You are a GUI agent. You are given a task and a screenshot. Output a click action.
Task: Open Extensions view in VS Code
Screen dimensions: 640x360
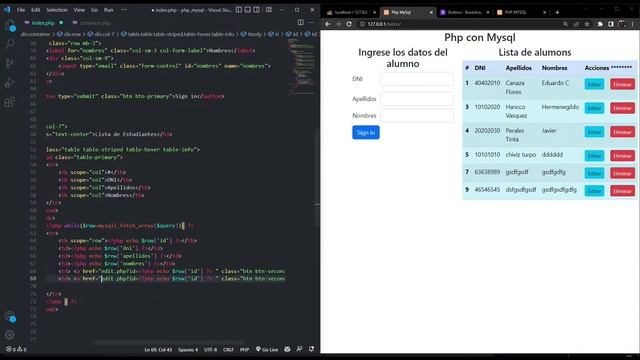pyautogui.click(x=10, y=102)
